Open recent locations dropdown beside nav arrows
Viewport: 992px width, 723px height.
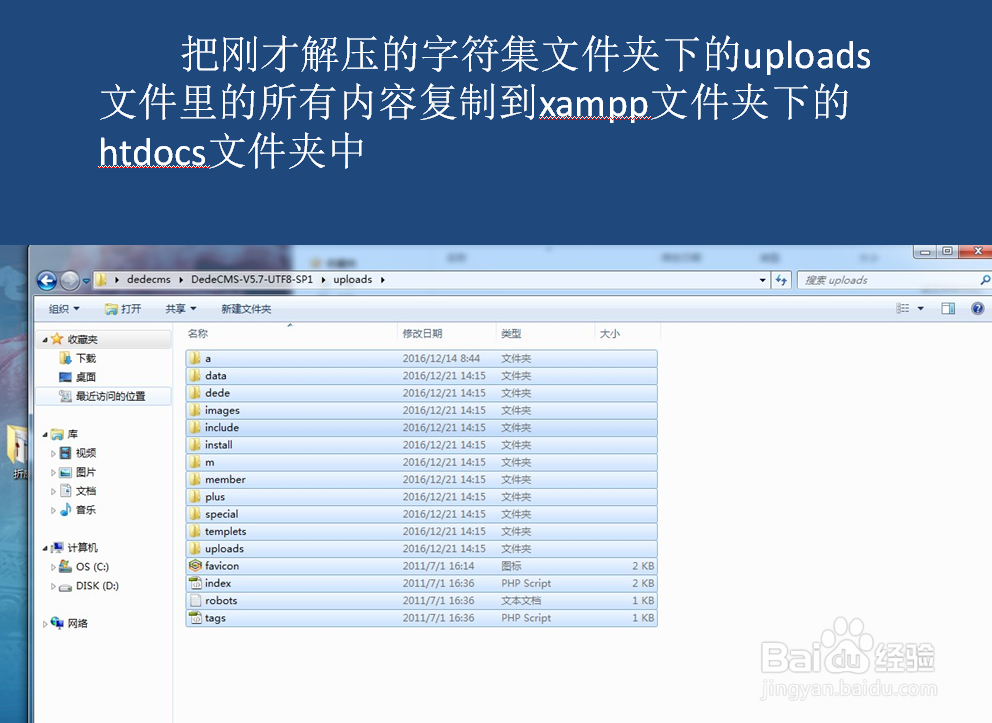coord(86,281)
